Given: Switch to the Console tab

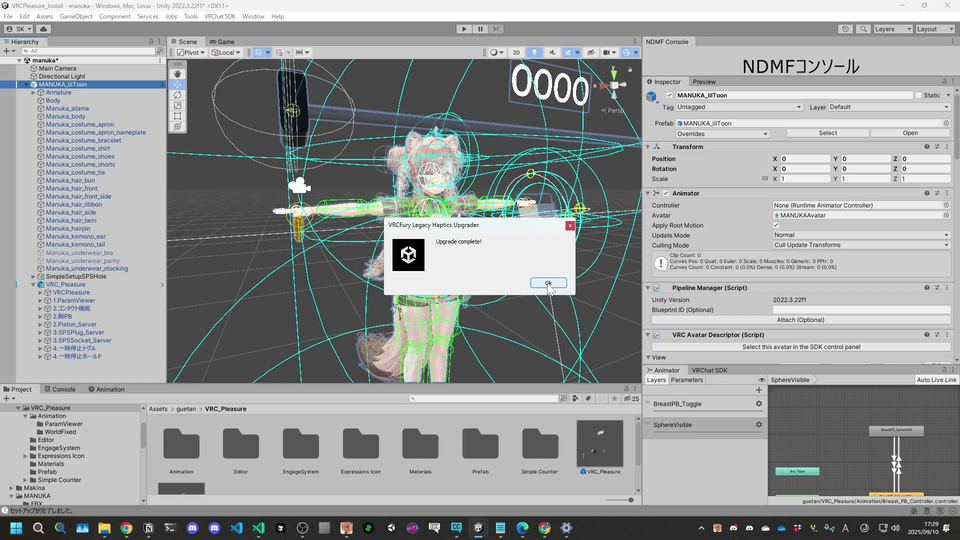Looking at the screenshot, I should pos(59,389).
